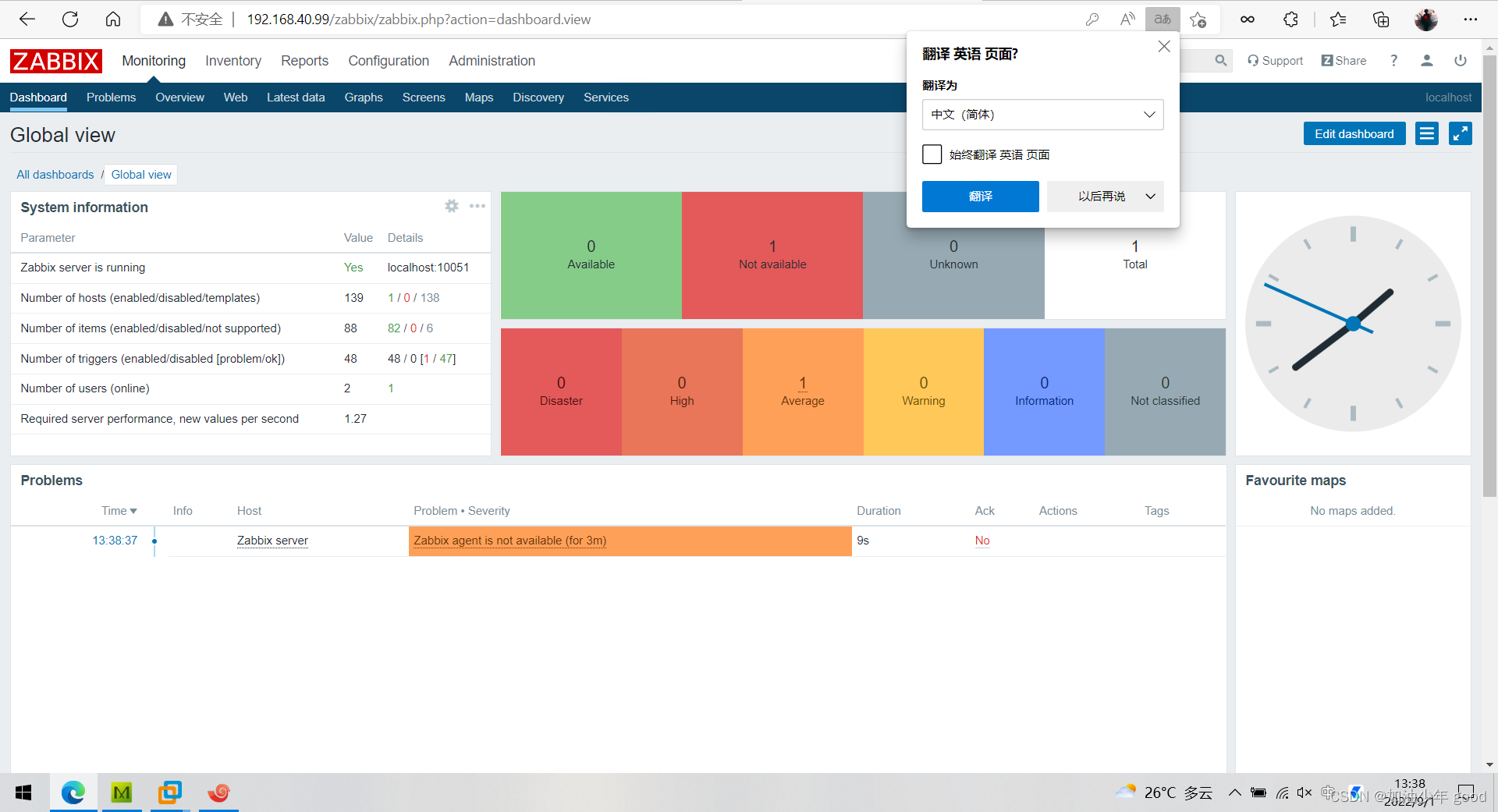Click the read aloud icon
Screen dimensions: 1498x812
(x=1127, y=20)
